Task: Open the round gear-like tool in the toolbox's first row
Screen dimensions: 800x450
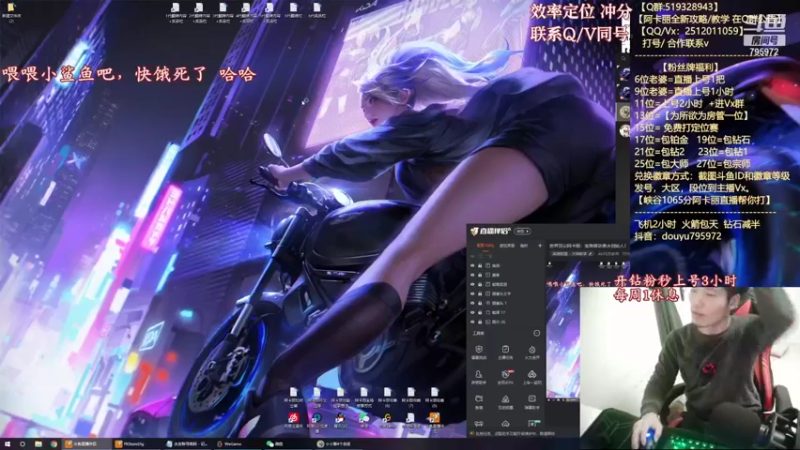Action: (532, 352)
